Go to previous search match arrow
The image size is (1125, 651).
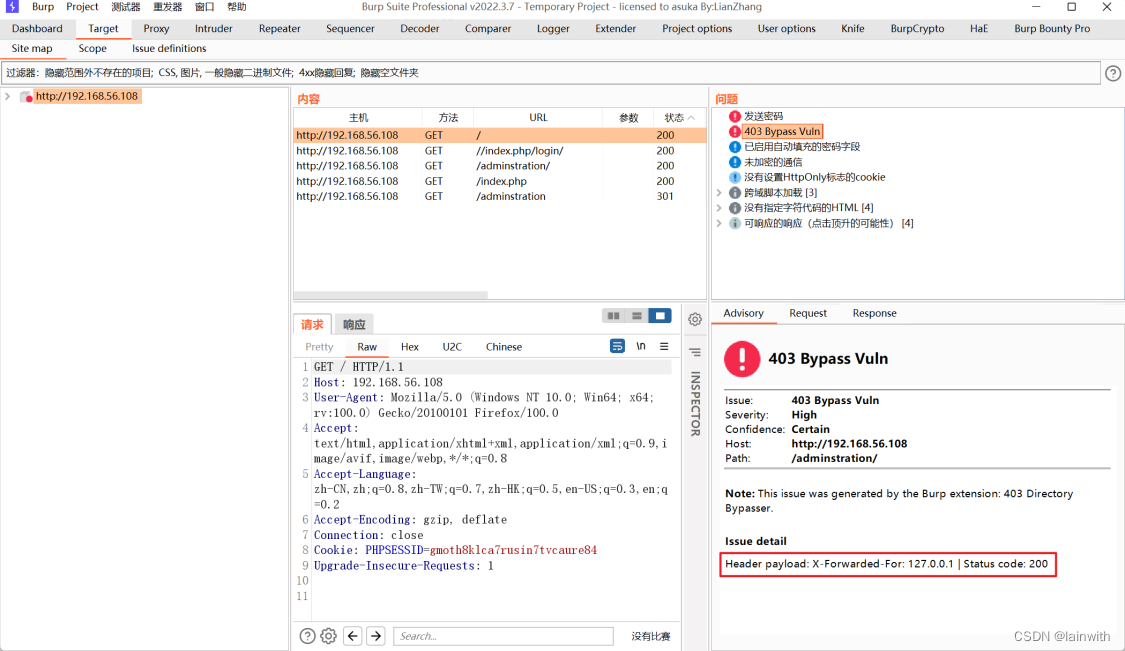(352, 636)
